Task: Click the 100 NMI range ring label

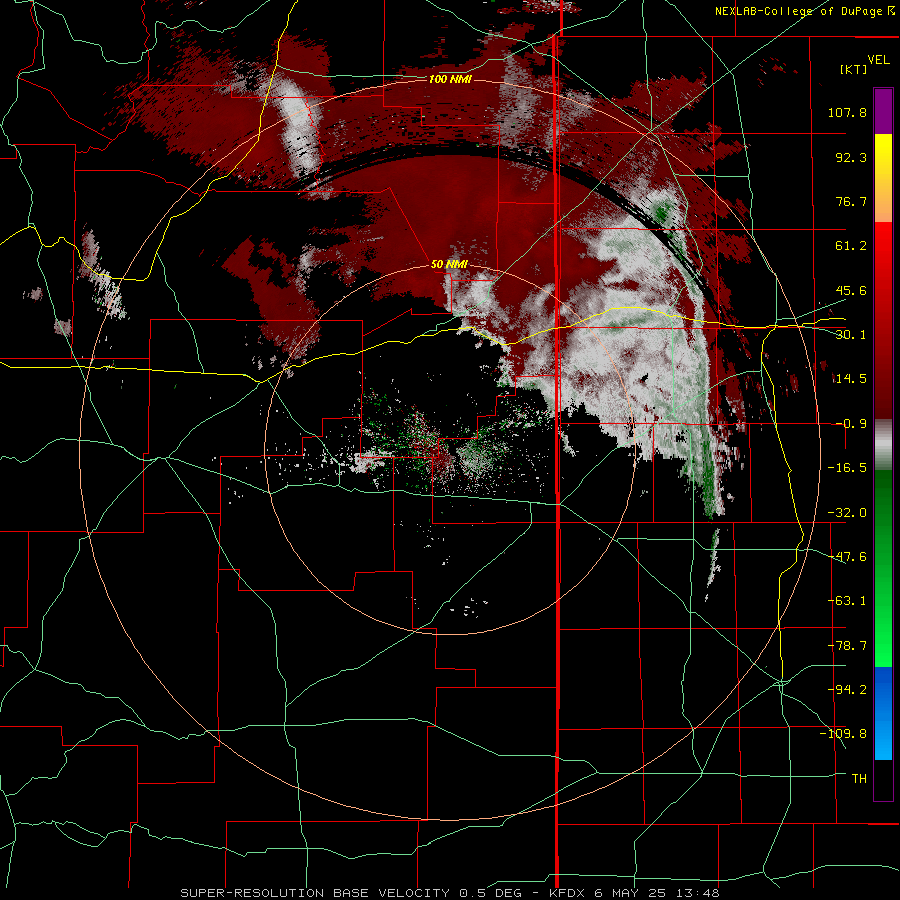Action: [450, 79]
